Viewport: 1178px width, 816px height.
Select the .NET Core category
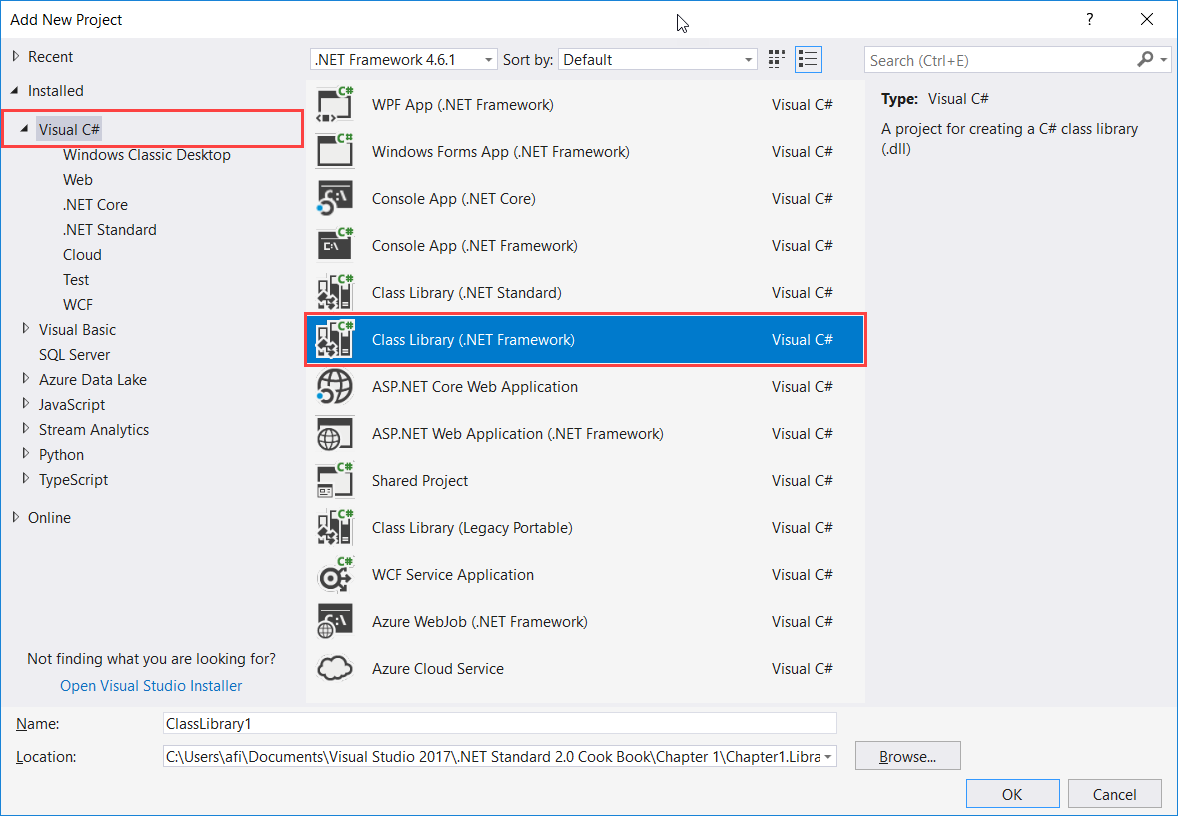(95, 204)
